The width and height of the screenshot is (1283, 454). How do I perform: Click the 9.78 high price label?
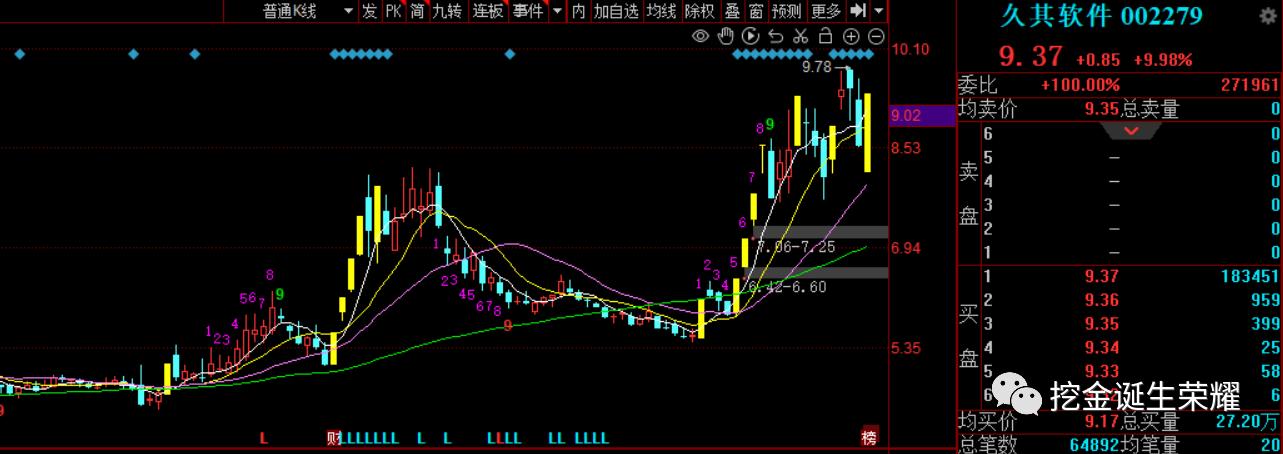(817, 67)
